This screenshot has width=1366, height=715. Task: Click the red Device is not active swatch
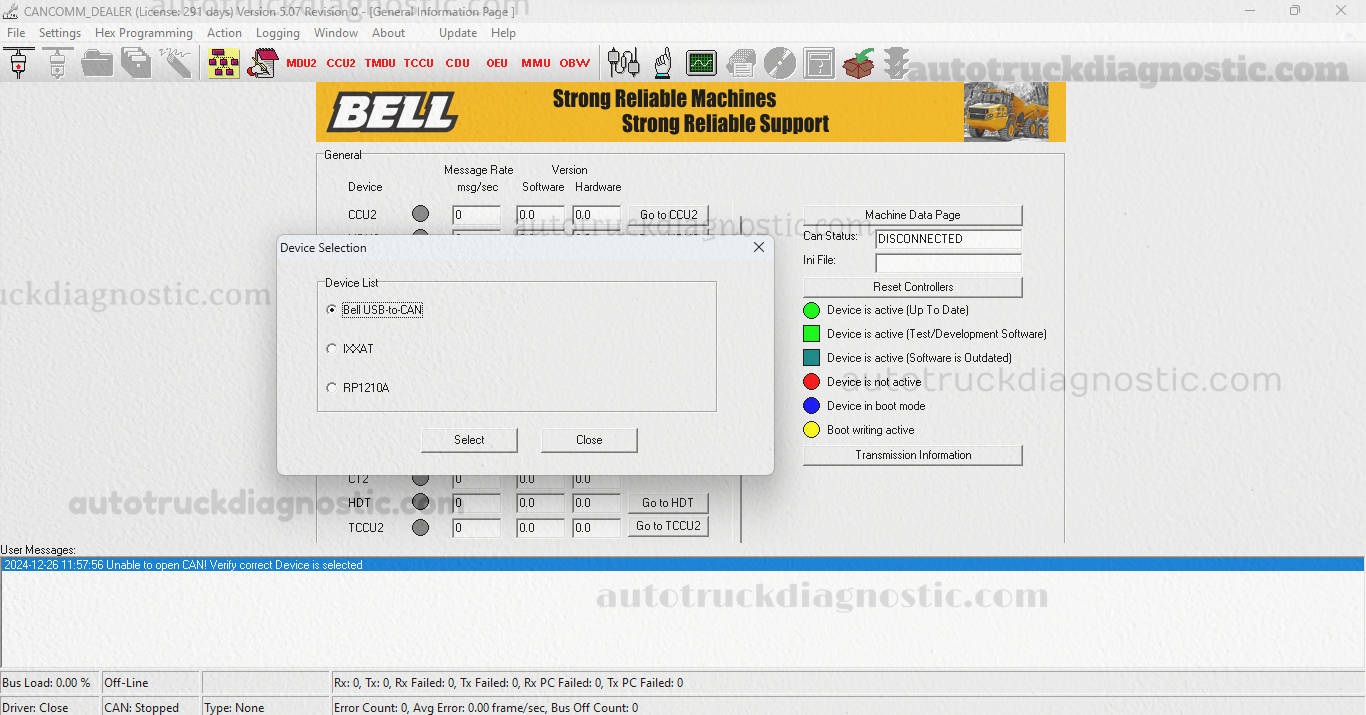811,382
